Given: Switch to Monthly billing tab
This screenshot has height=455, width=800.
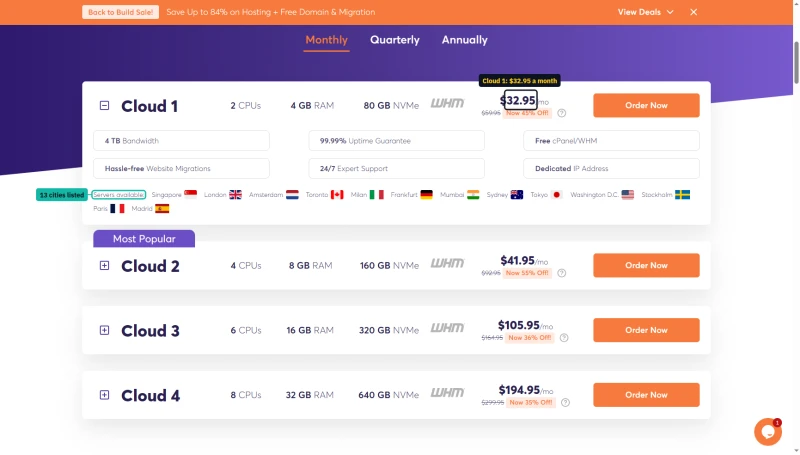Looking at the screenshot, I should pos(327,40).
